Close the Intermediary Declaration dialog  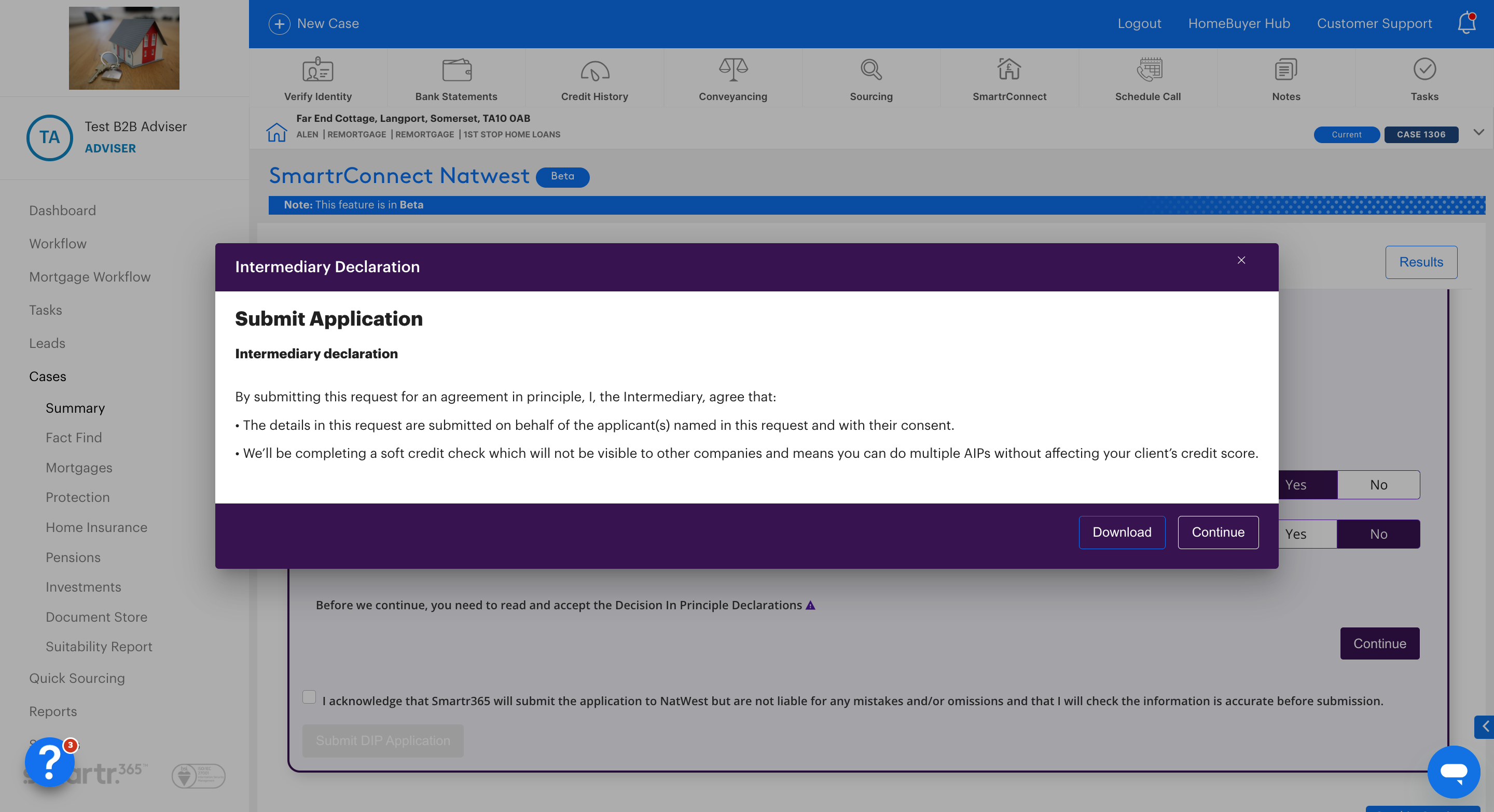(1241, 260)
